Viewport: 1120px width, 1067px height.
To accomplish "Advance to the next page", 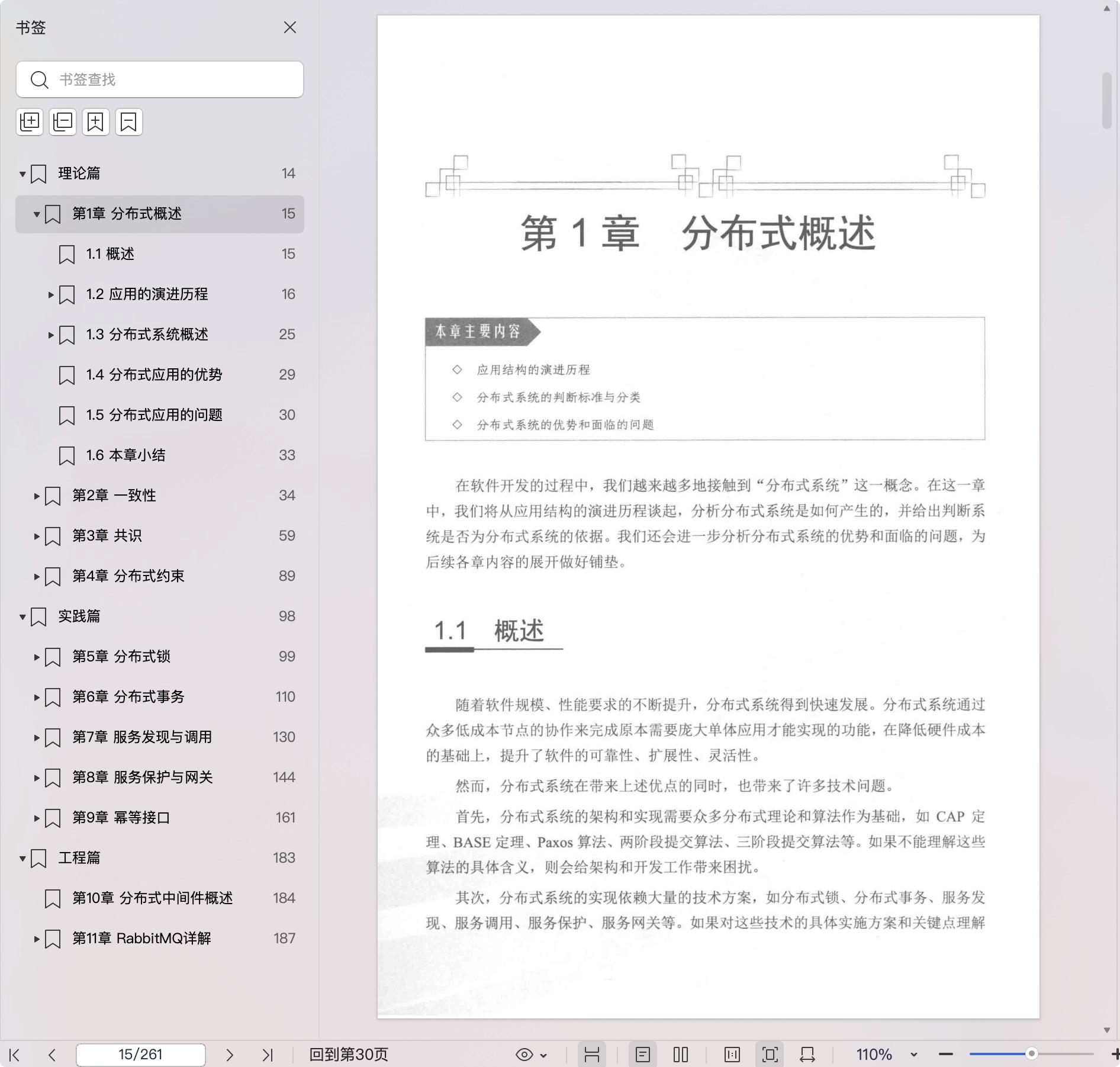I will coord(230,1055).
